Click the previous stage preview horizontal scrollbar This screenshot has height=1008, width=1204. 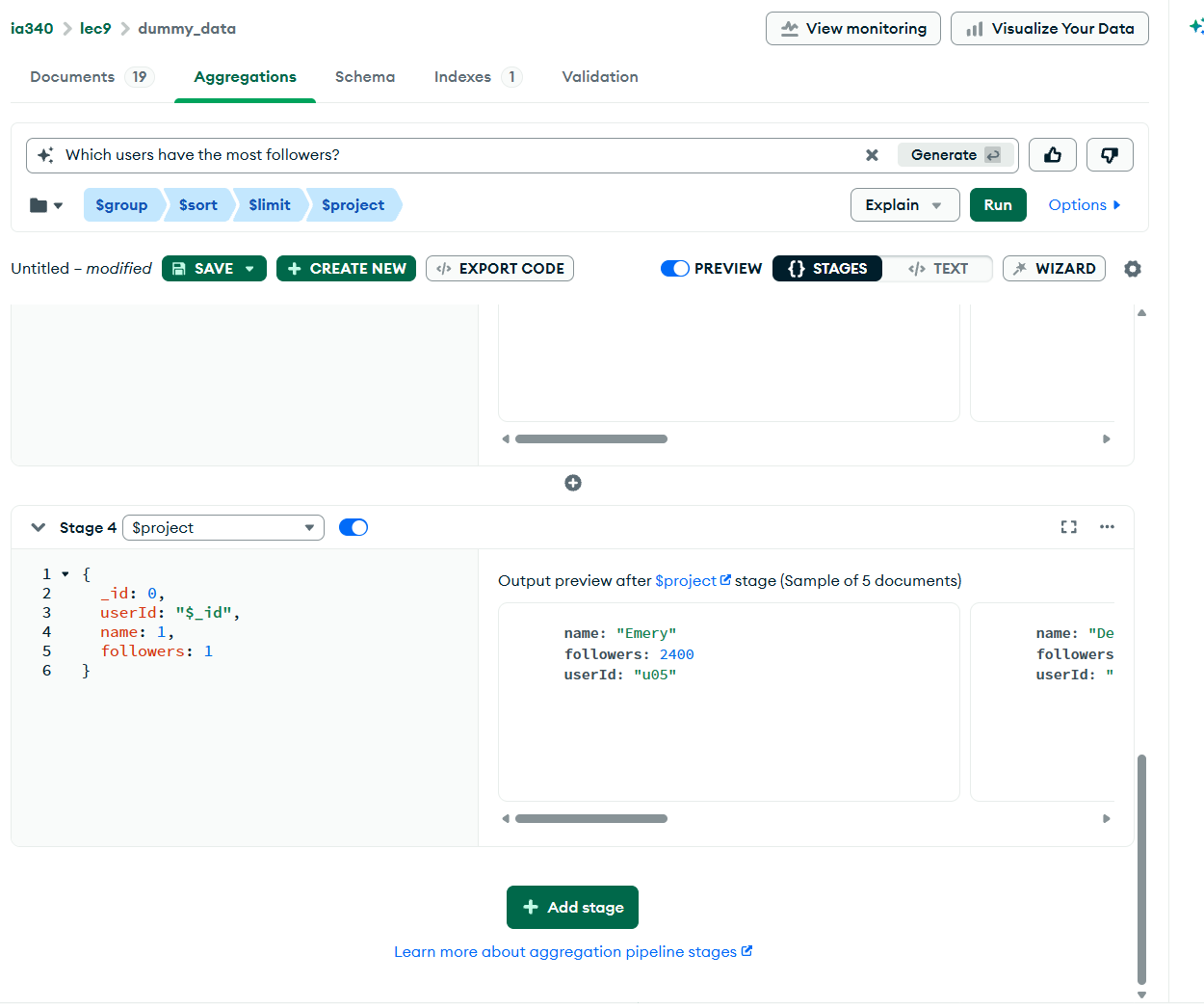[591, 439]
